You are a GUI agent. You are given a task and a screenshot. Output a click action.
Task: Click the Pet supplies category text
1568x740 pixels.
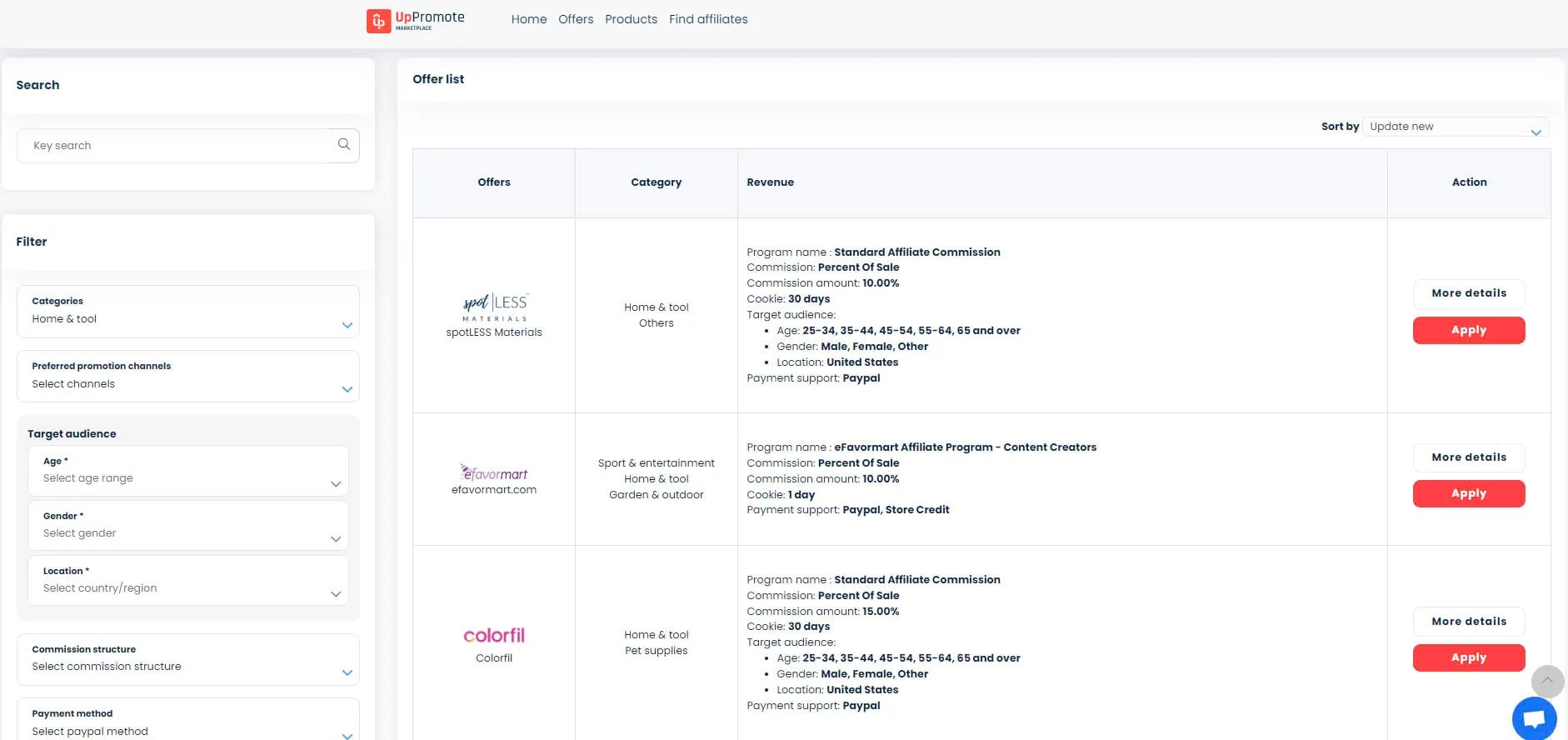[x=656, y=651]
